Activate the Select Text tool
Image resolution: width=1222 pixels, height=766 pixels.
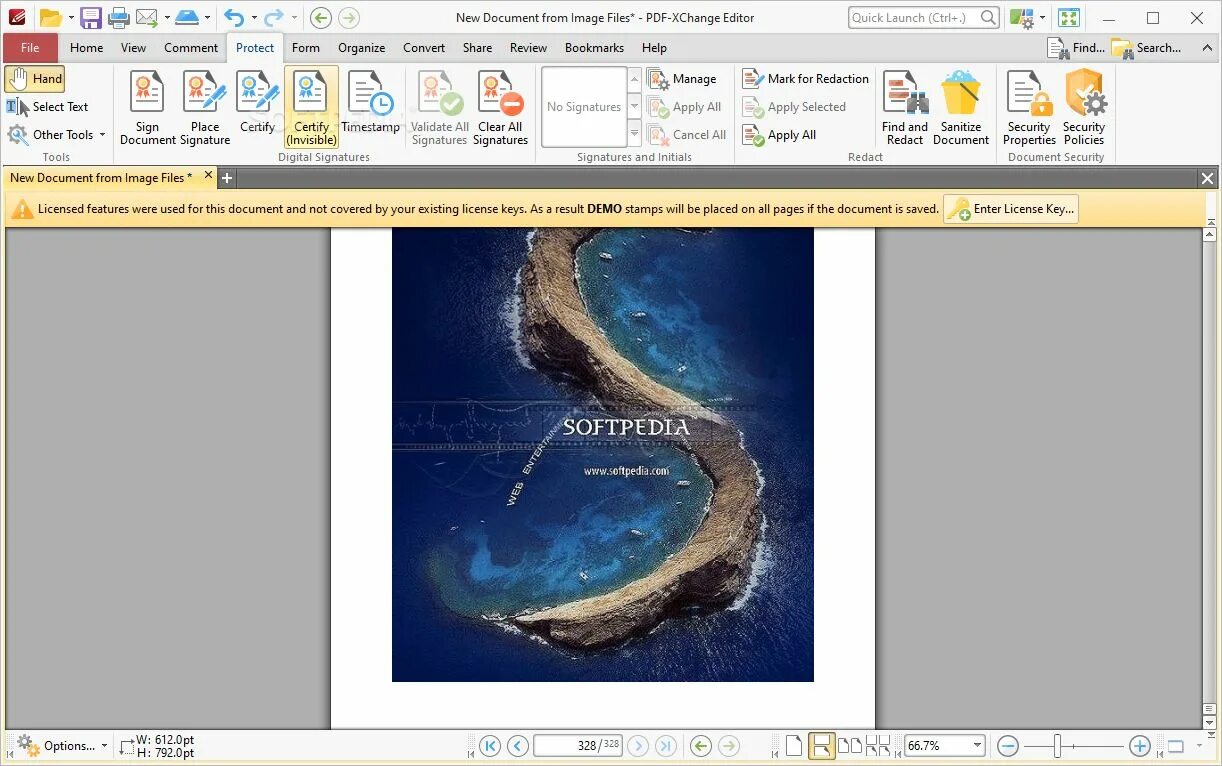click(48, 107)
